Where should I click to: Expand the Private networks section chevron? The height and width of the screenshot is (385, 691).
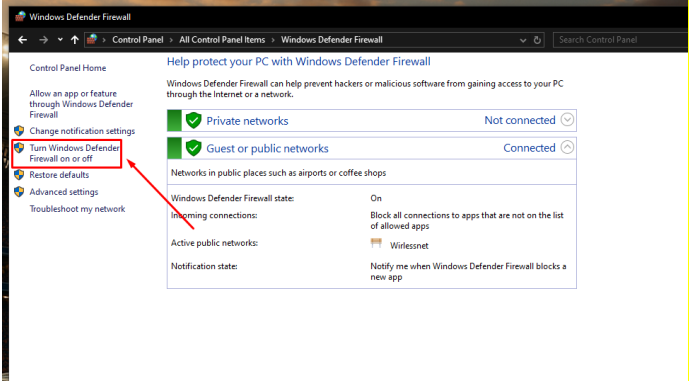point(567,119)
